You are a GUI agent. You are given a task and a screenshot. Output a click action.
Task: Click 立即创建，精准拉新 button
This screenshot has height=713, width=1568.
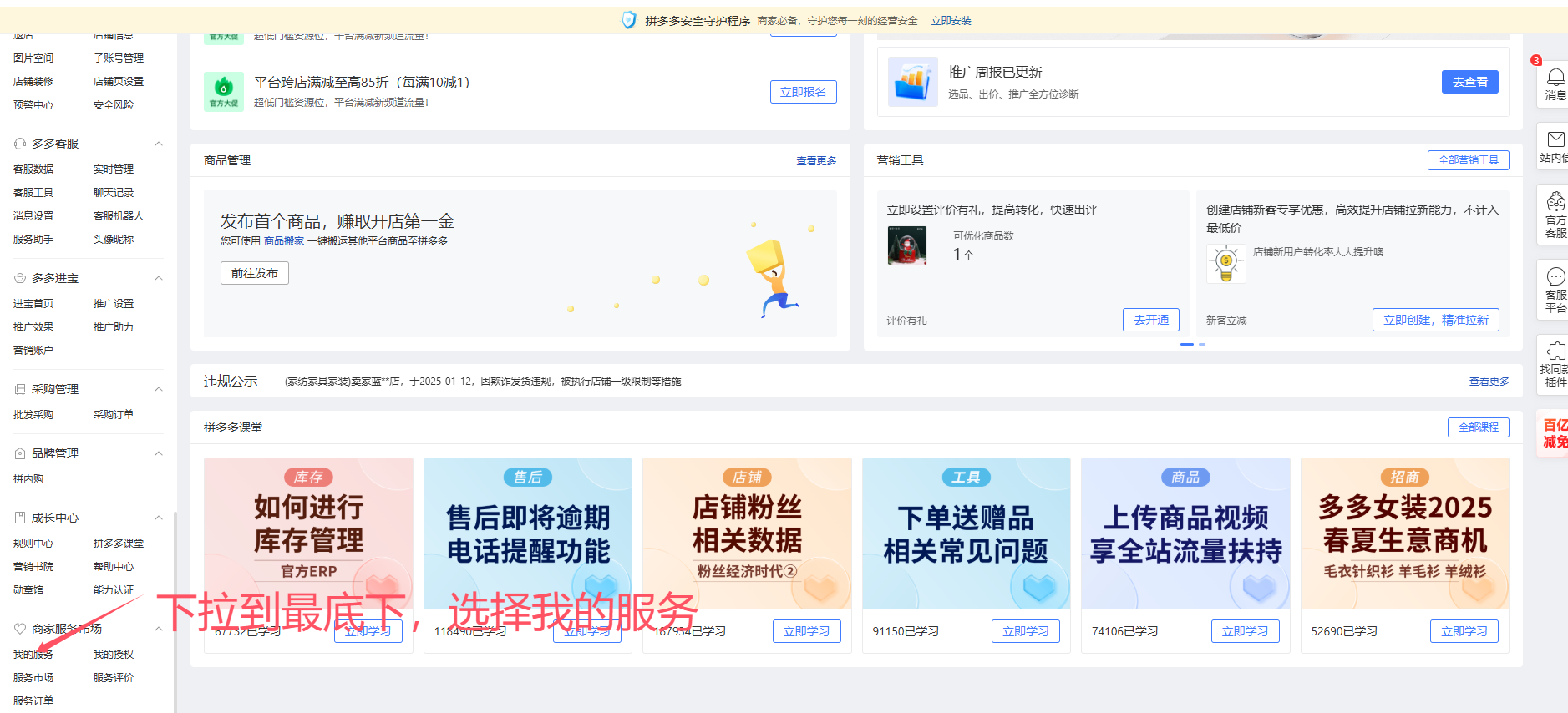[1435, 320]
